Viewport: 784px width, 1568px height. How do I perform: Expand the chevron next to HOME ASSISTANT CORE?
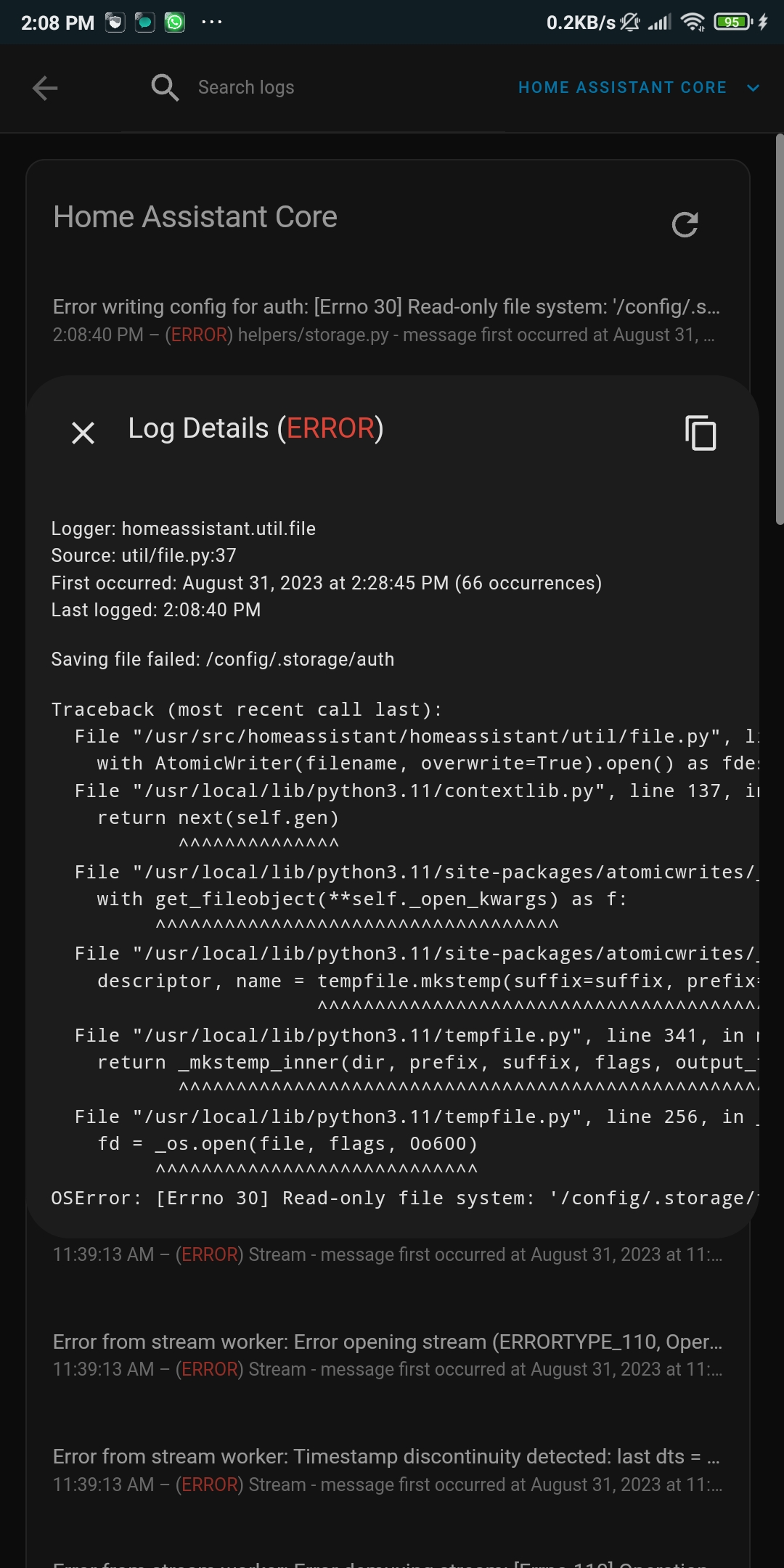pyautogui.click(x=754, y=88)
